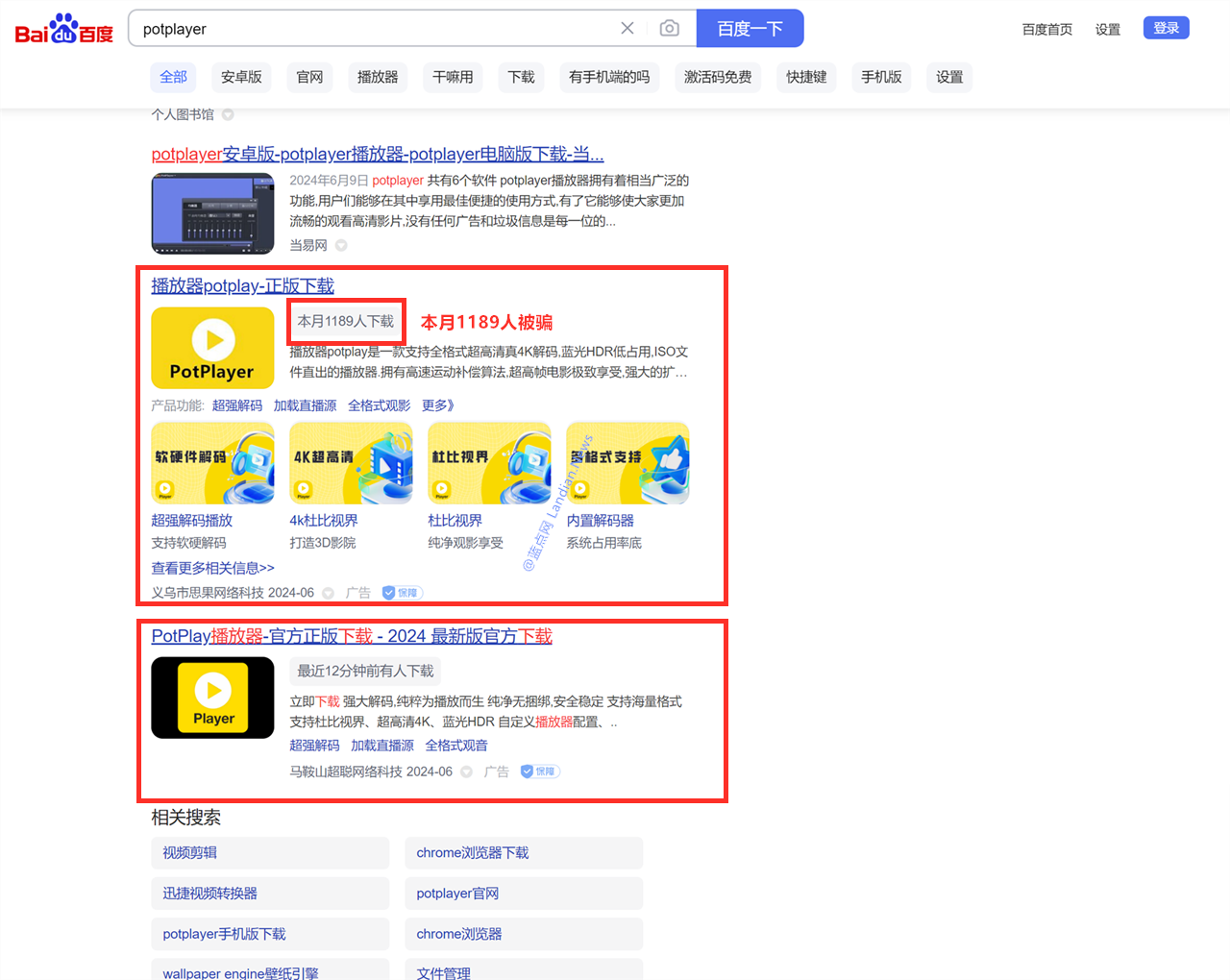Screen dimensions: 1230x980
Task: Search related term potplayer手机版下载
Action: pos(270,934)
